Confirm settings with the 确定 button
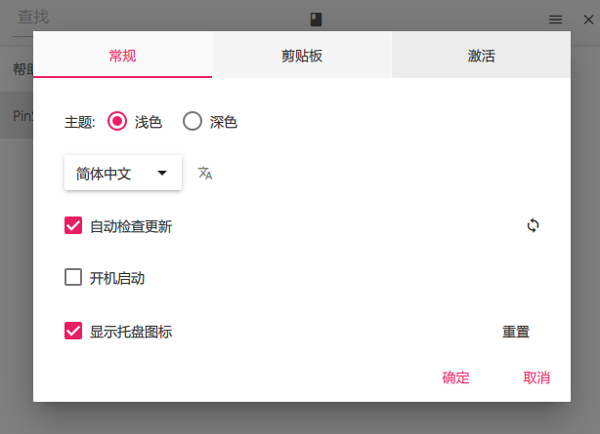Screen dimensions: 600x434 point(456,378)
